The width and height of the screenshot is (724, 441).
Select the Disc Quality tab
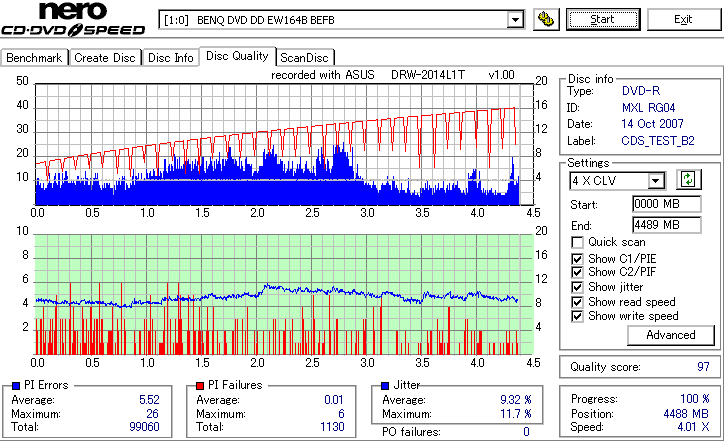tap(237, 56)
